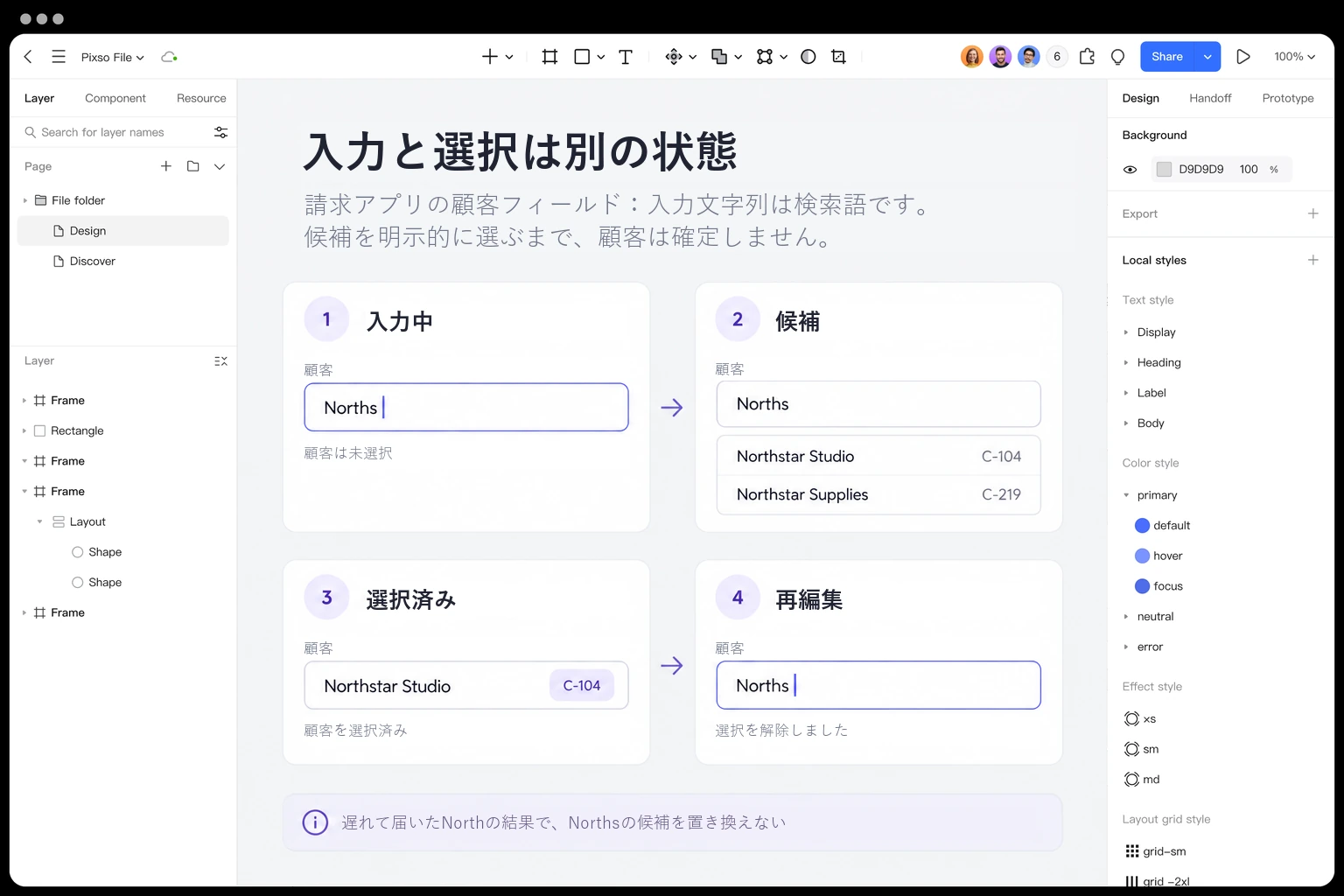Open the Share button dropdown arrow
Viewport: 1344px width, 896px height.
point(1207,57)
